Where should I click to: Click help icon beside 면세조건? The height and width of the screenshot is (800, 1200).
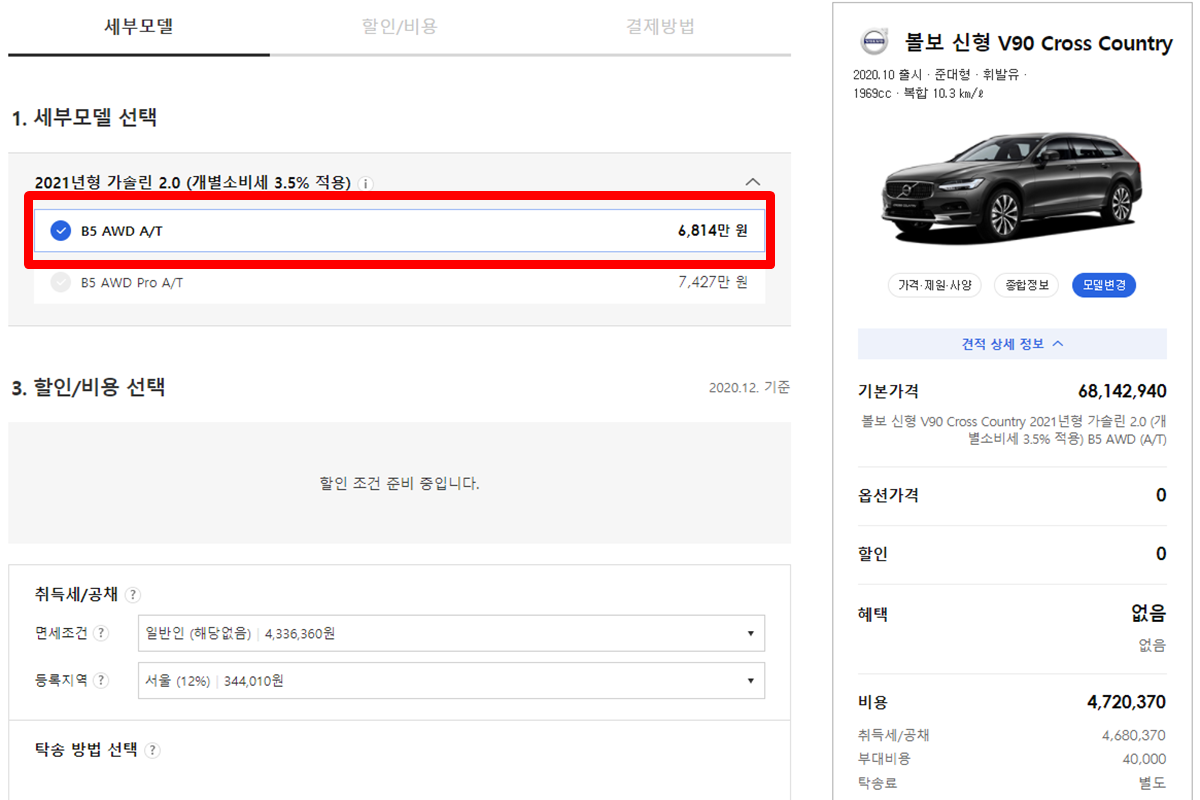tap(101, 633)
